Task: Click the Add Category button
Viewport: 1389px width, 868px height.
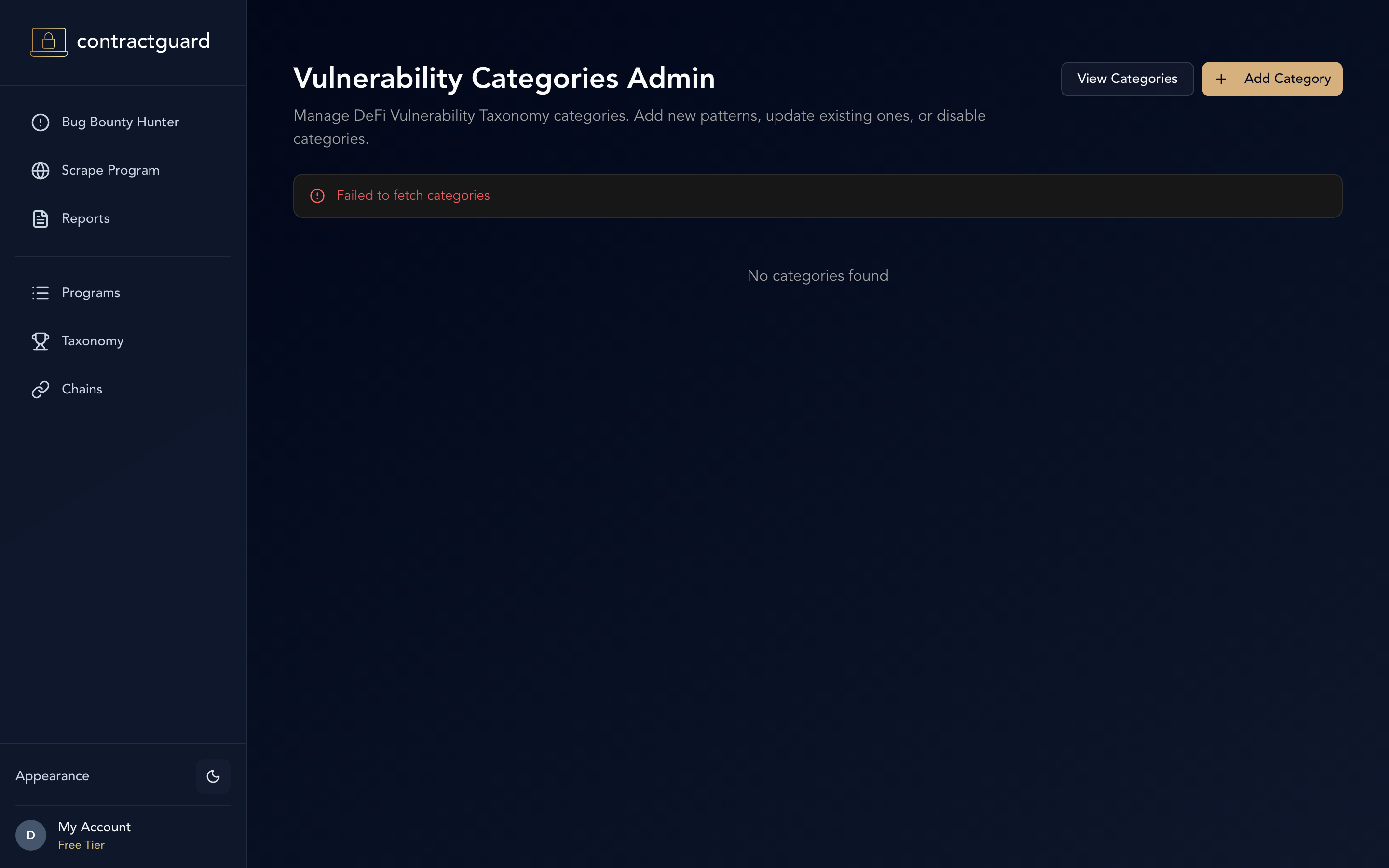Action: pyautogui.click(x=1272, y=79)
